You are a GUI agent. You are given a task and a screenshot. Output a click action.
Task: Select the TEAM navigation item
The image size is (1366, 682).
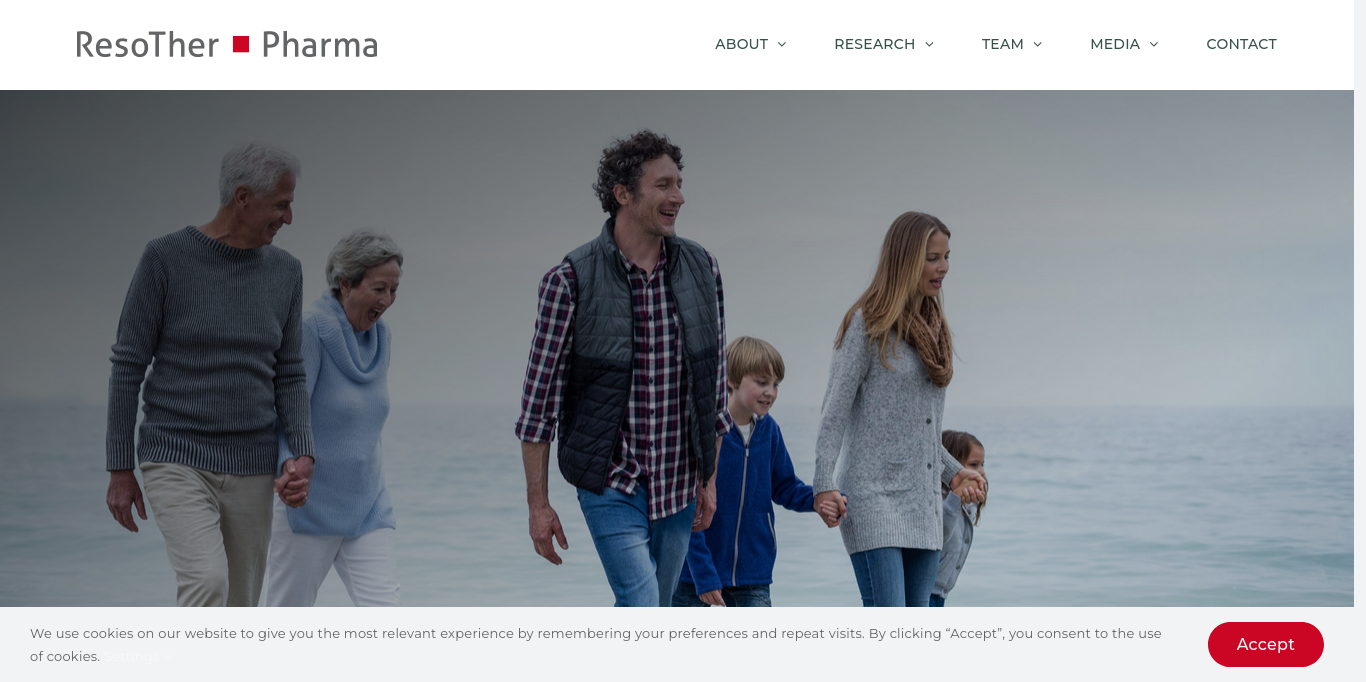(x=1002, y=44)
